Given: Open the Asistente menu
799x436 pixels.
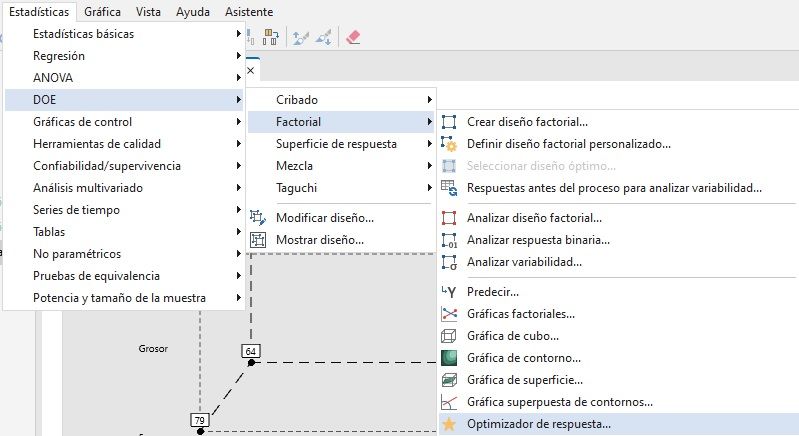Looking at the screenshot, I should click(x=249, y=12).
